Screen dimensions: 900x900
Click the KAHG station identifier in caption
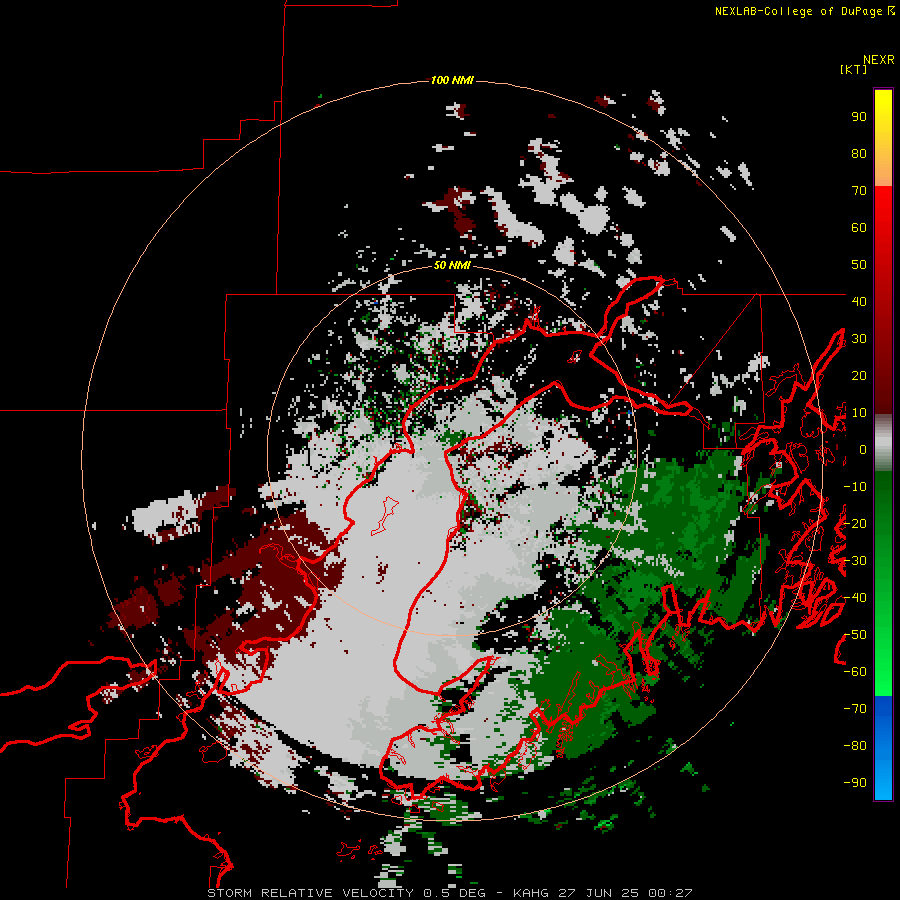530,893
